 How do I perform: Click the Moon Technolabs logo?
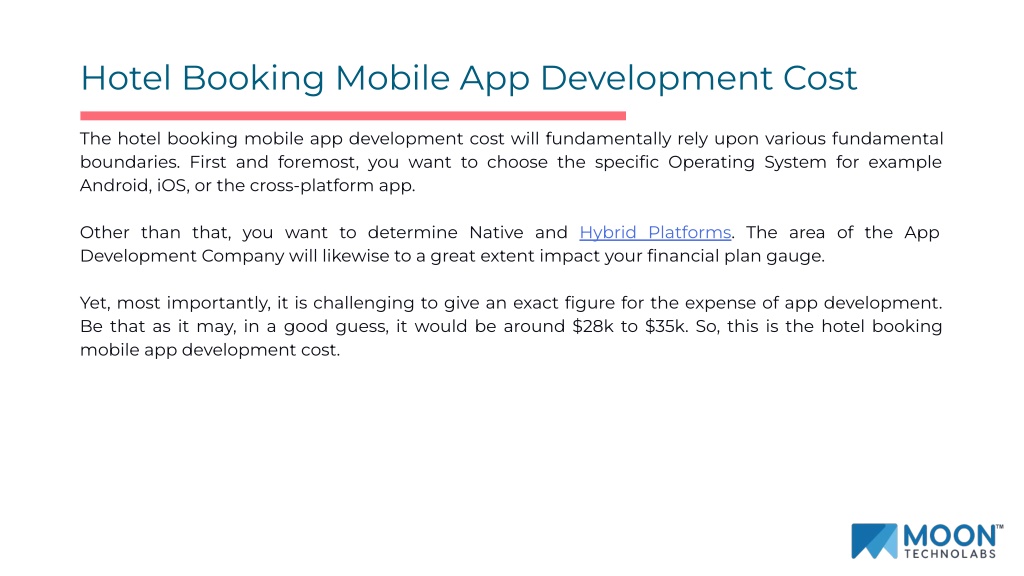[x=927, y=541]
